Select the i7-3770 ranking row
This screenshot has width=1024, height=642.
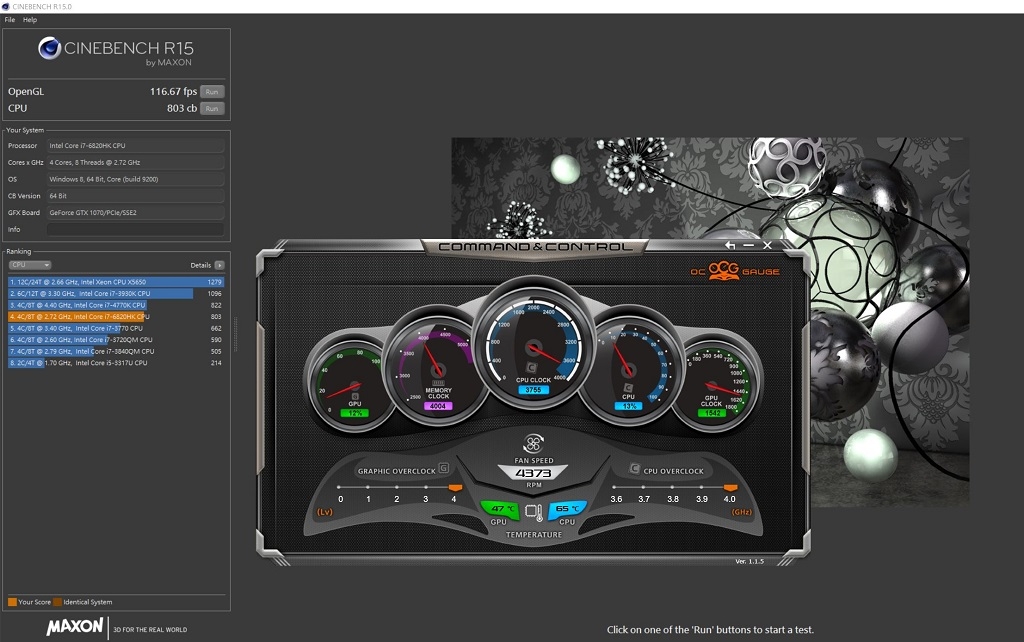point(116,328)
